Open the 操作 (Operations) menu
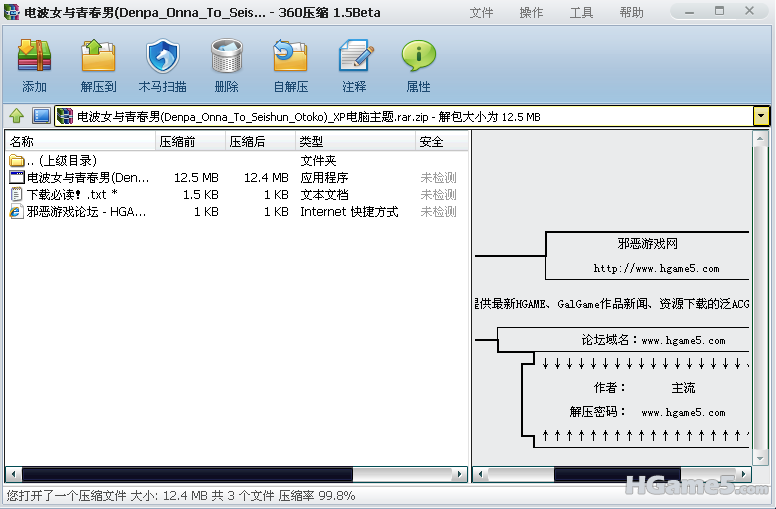Screen dimensions: 776x509 pos(531,13)
